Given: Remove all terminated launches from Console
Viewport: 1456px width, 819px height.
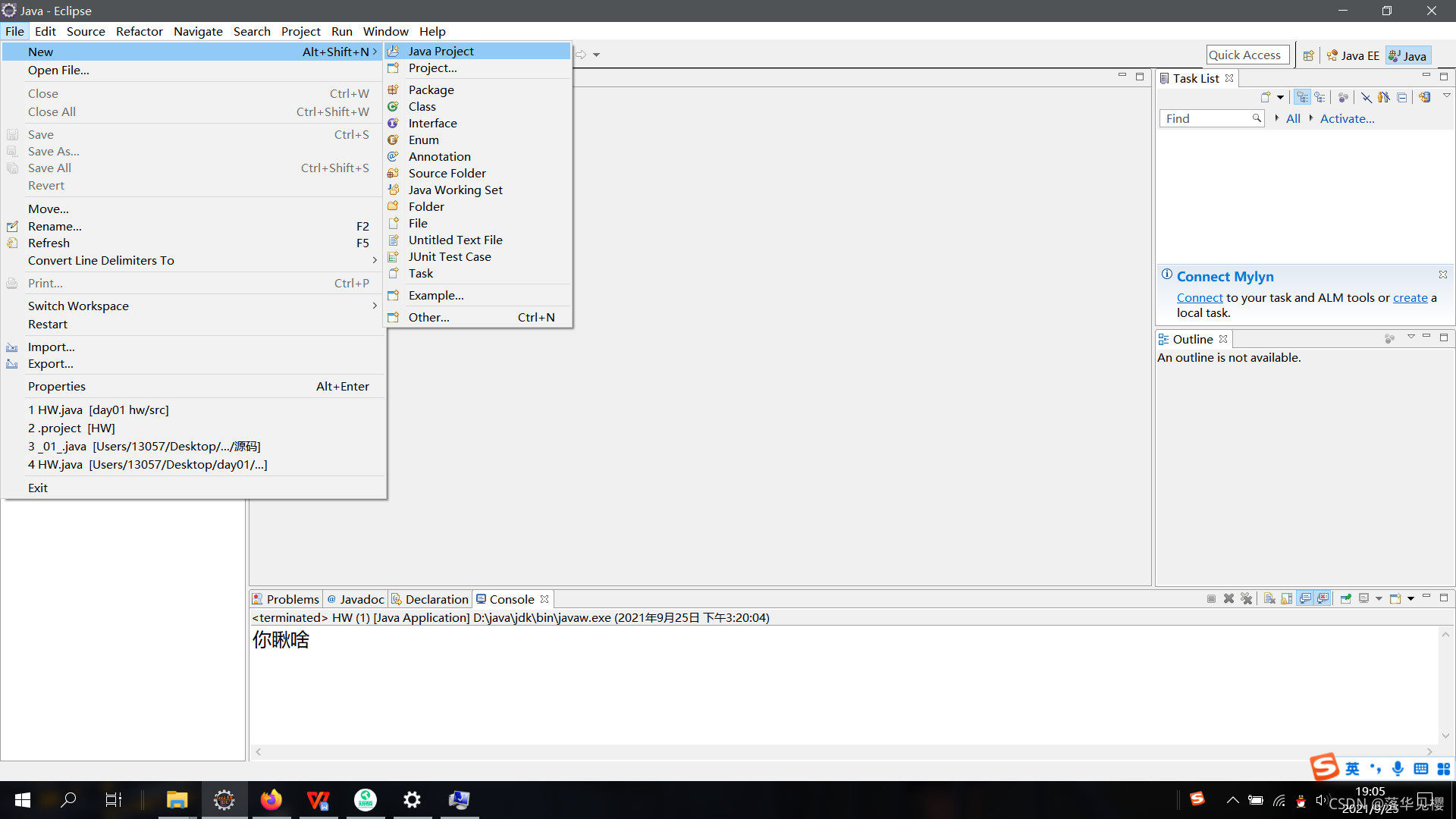Looking at the screenshot, I should pos(1247,598).
